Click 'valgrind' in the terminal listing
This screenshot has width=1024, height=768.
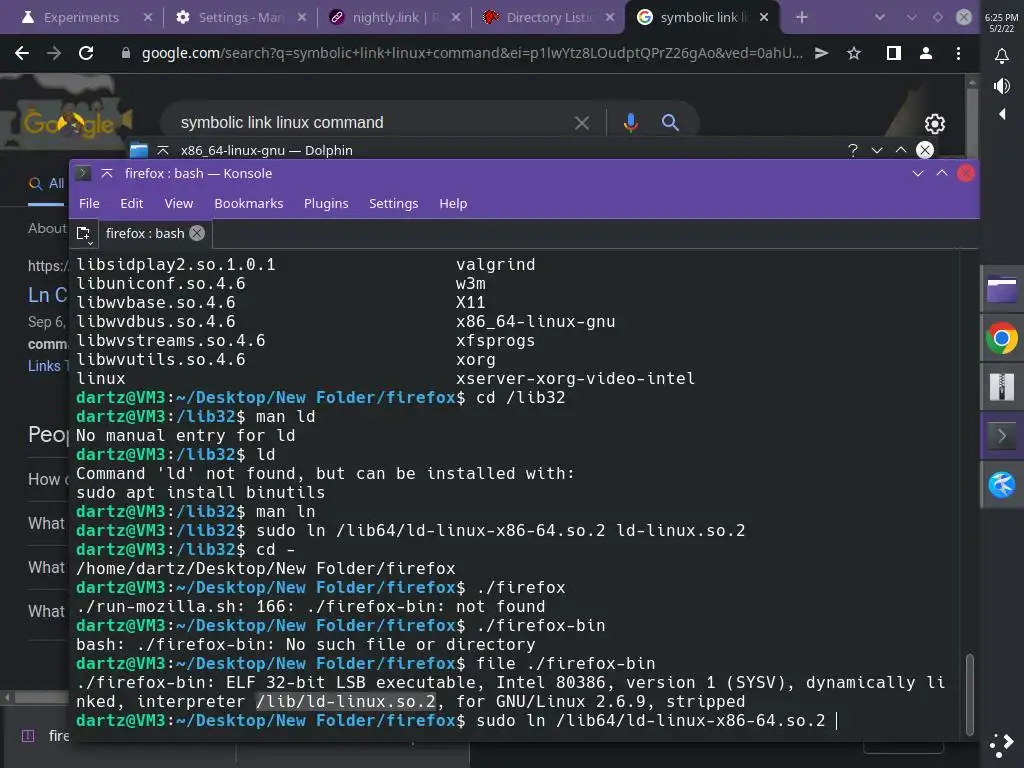click(x=496, y=264)
